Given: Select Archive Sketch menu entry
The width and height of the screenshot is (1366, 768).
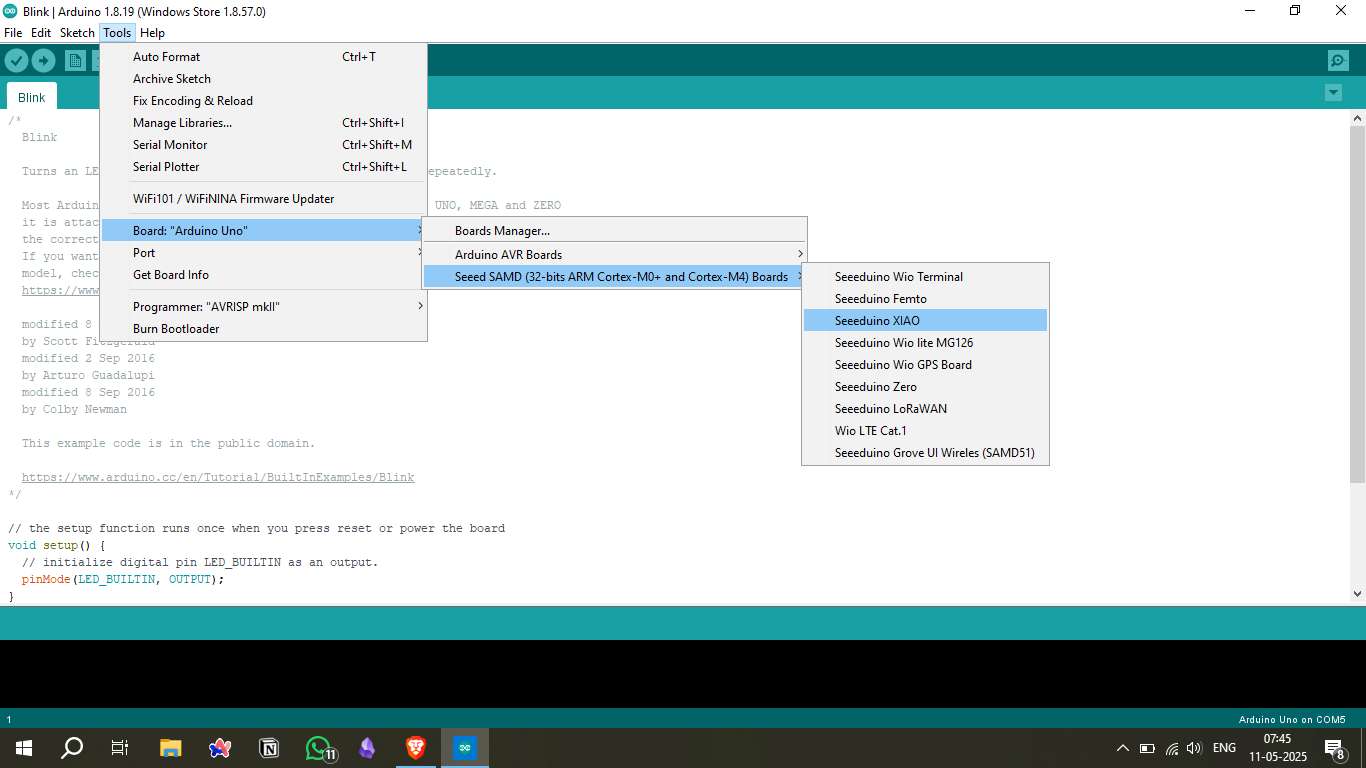Looking at the screenshot, I should click(x=264, y=79).
